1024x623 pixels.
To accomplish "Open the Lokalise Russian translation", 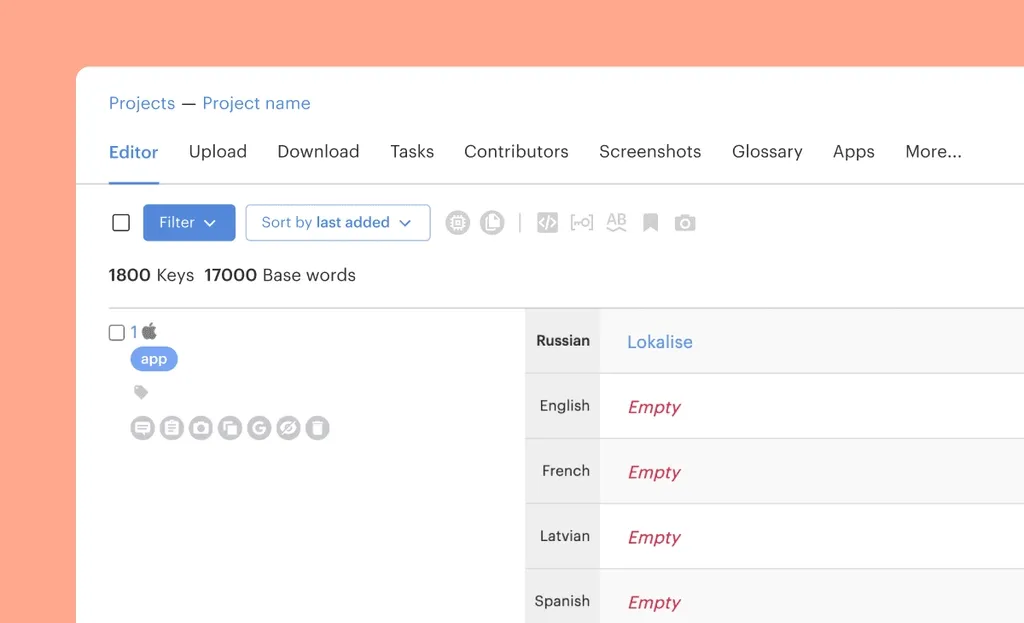I will click(x=659, y=342).
